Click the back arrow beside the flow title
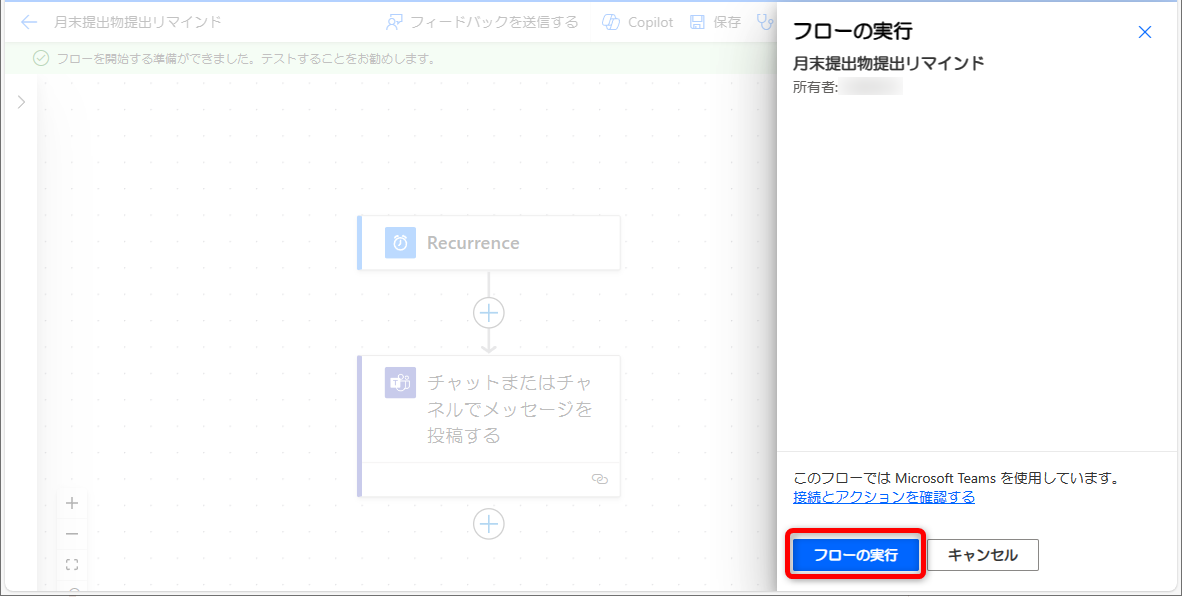The height and width of the screenshot is (597, 1183). (29, 22)
